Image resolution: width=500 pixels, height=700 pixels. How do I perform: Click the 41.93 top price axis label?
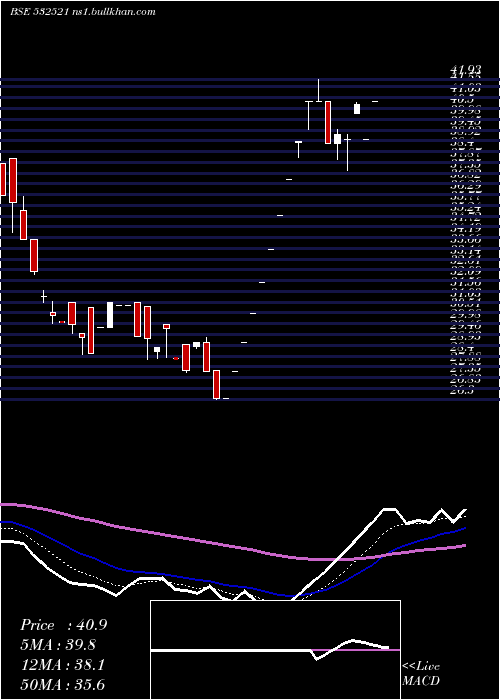[x=466, y=69]
